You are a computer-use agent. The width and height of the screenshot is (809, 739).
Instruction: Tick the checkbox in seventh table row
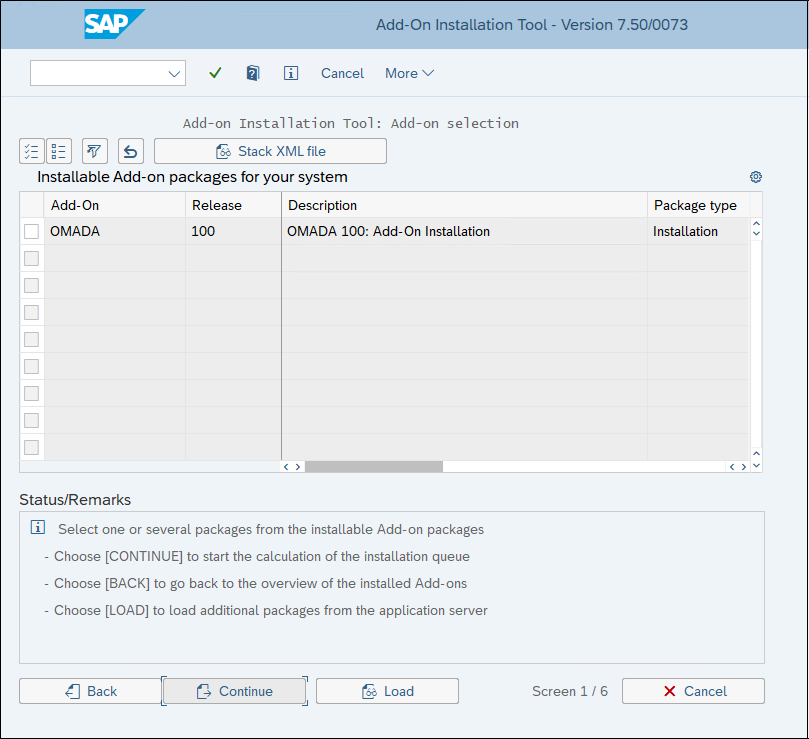tap(31, 393)
